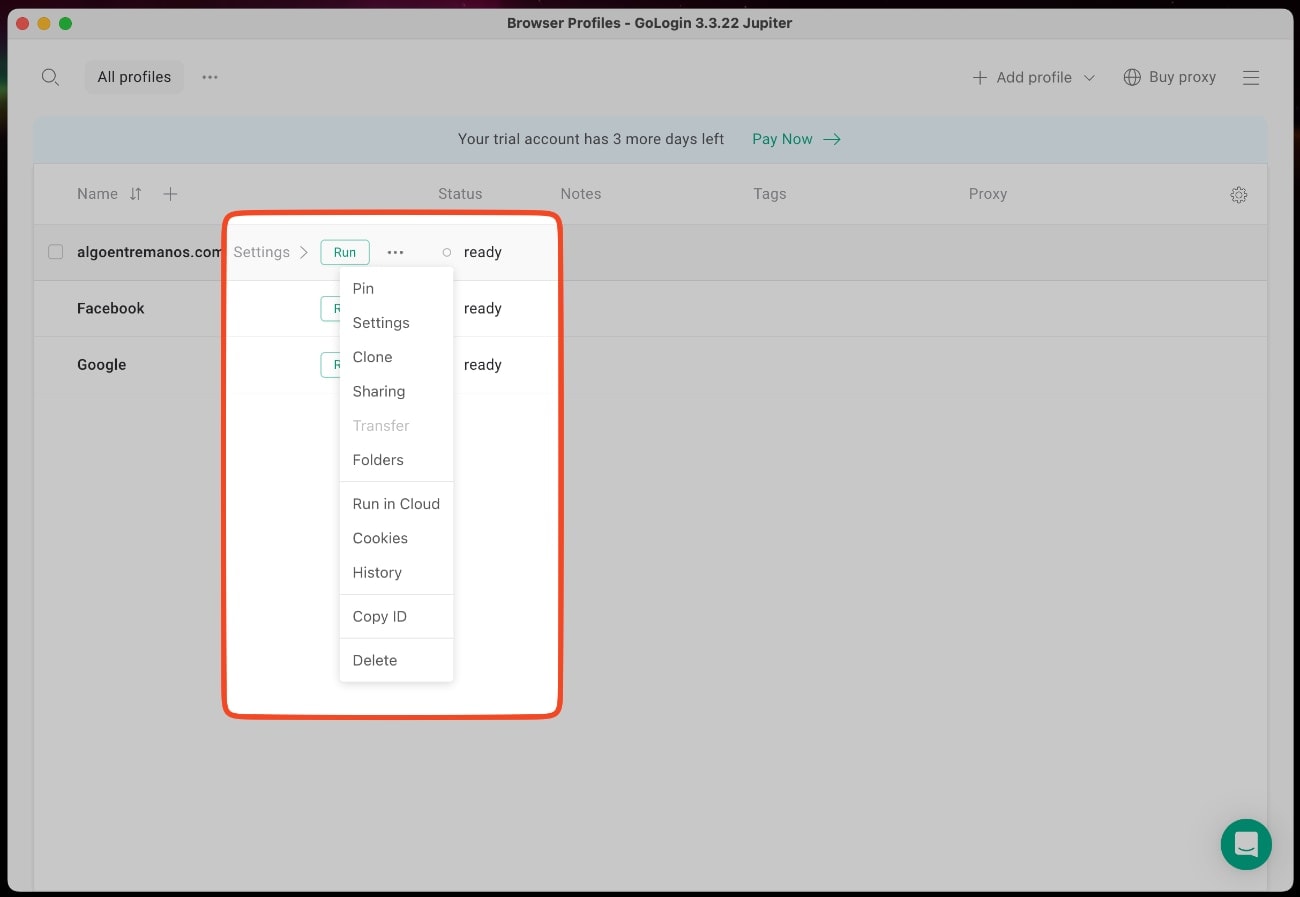The image size is (1300, 897).
Task: Select Copy ID from the context menu
Action: pyautogui.click(x=396, y=616)
